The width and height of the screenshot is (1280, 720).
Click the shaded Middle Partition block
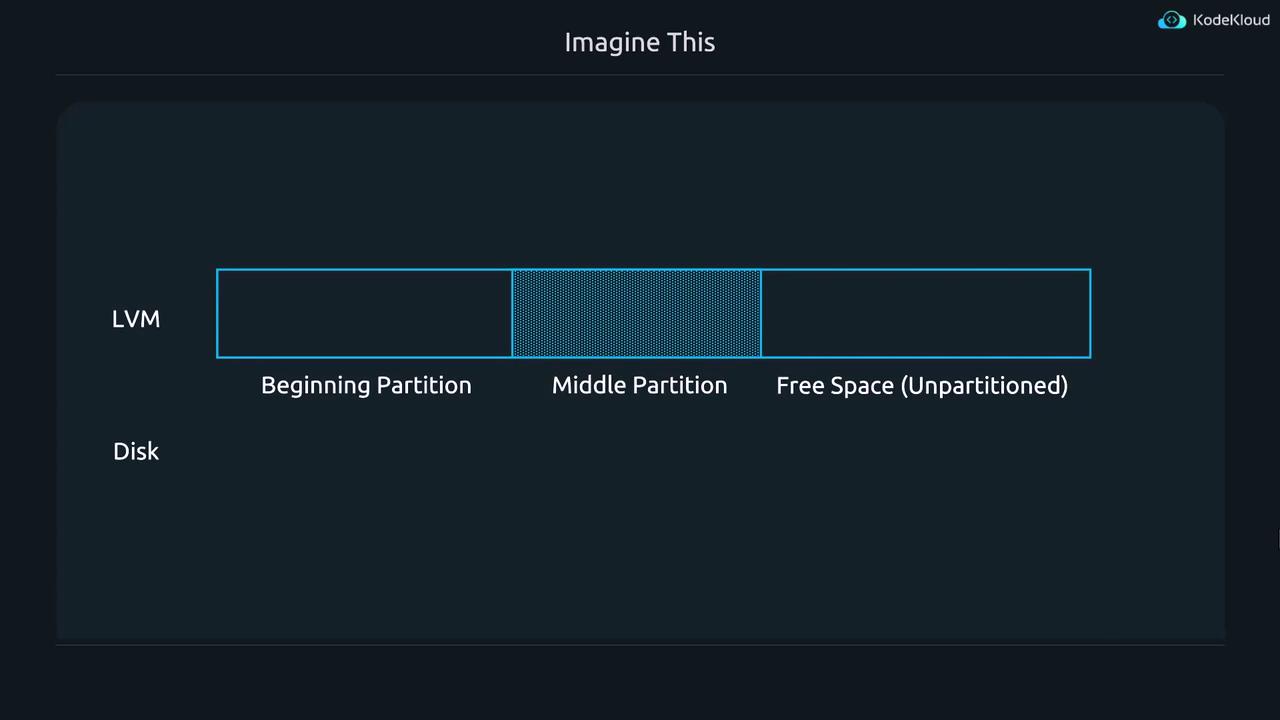636,313
